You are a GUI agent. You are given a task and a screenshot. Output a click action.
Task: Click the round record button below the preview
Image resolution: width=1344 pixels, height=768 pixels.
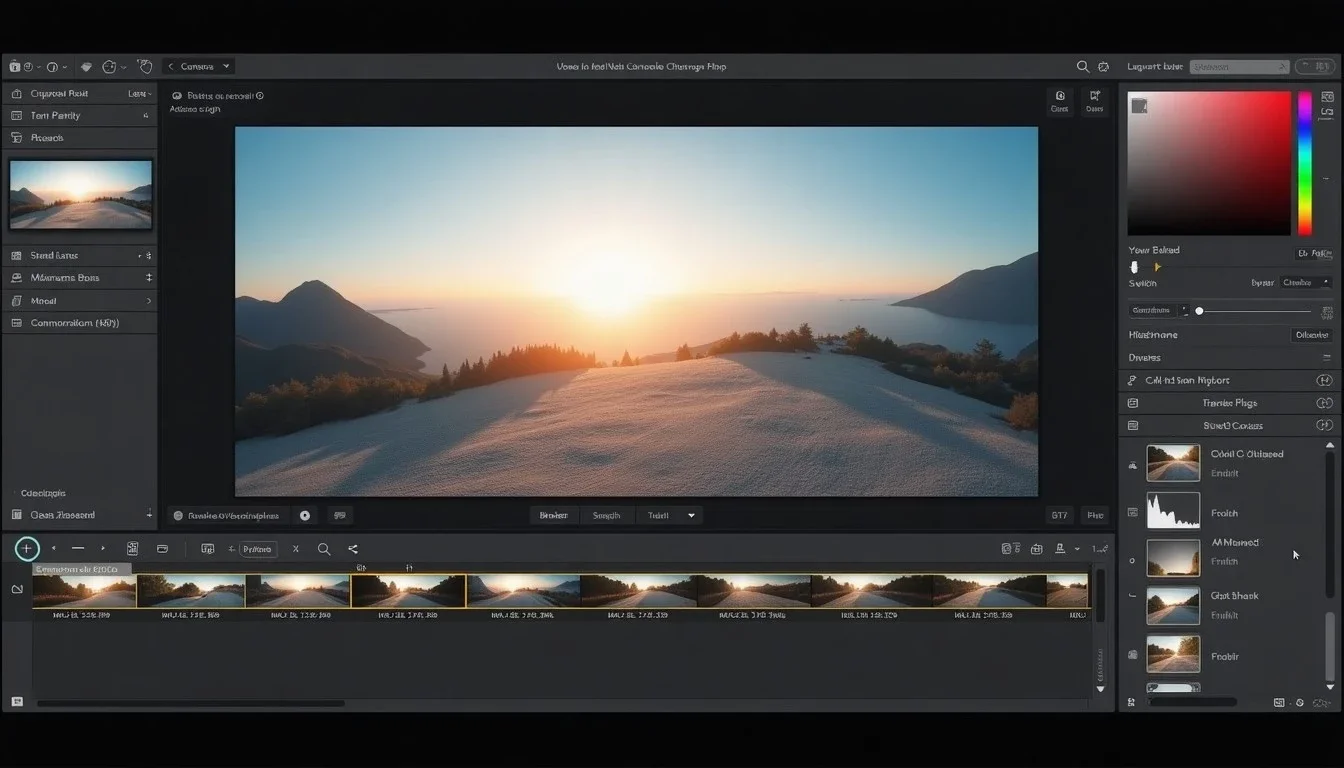point(305,516)
